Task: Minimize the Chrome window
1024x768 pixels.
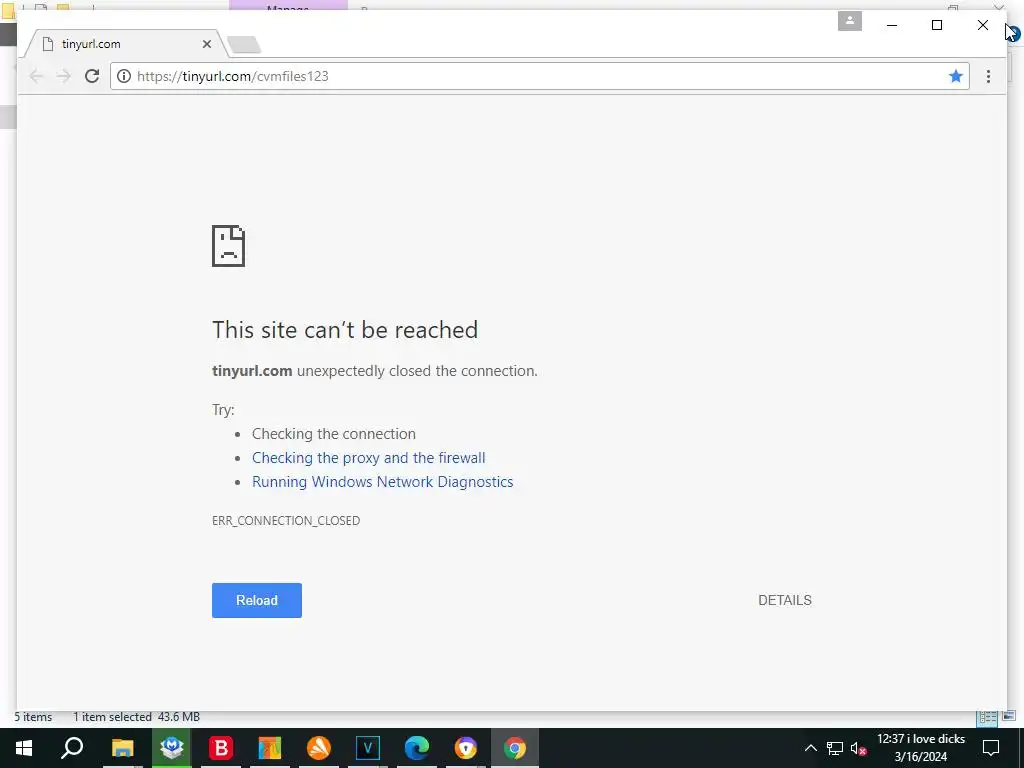Action: click(x=892, y=25)
